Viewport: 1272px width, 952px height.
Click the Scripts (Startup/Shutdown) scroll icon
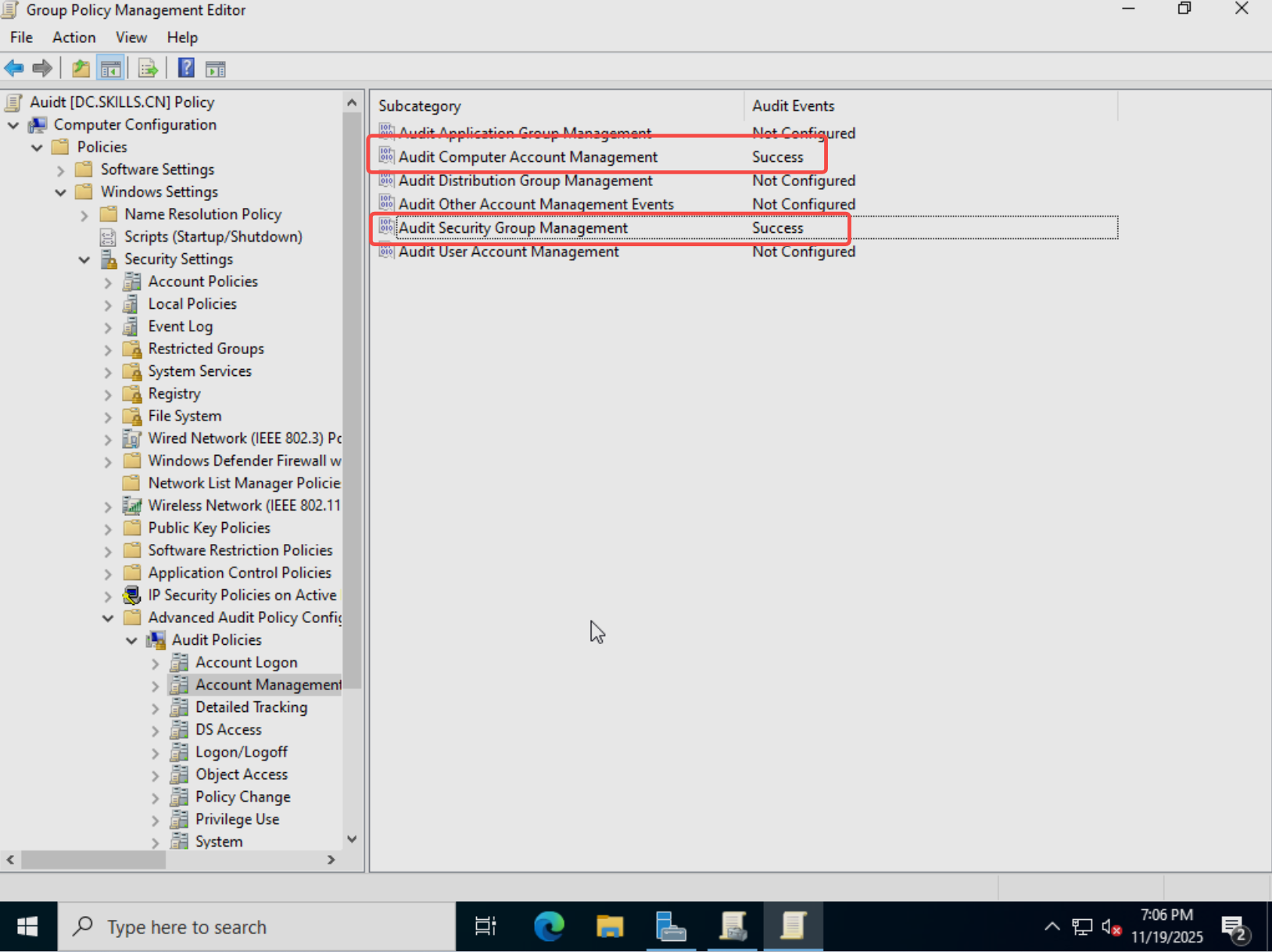coord(109,237)
